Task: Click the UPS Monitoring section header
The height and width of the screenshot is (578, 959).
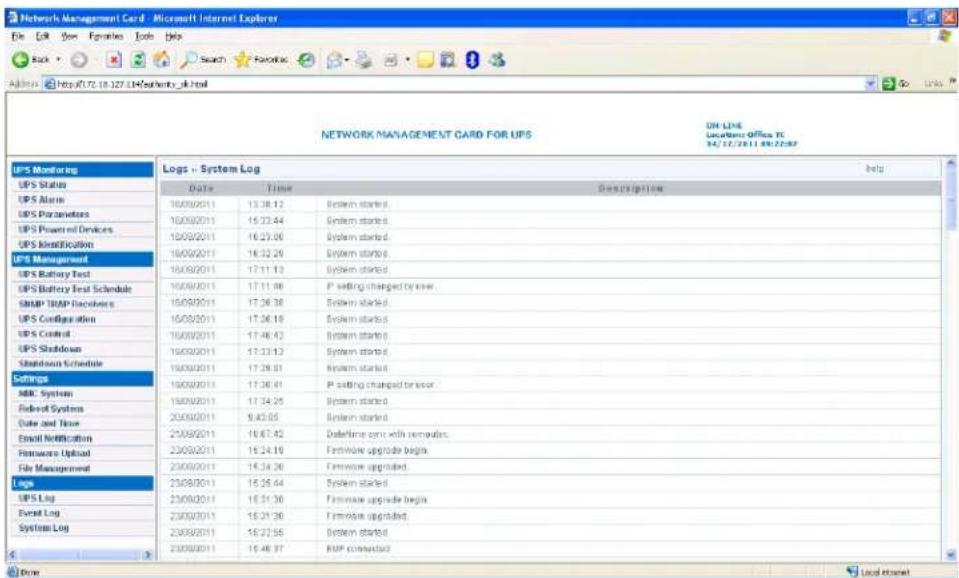Action: click(83, 169)
